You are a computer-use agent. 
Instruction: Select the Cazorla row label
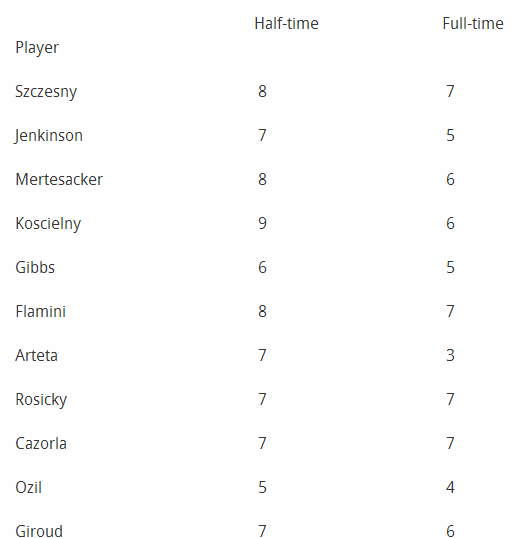pos(41,443)
